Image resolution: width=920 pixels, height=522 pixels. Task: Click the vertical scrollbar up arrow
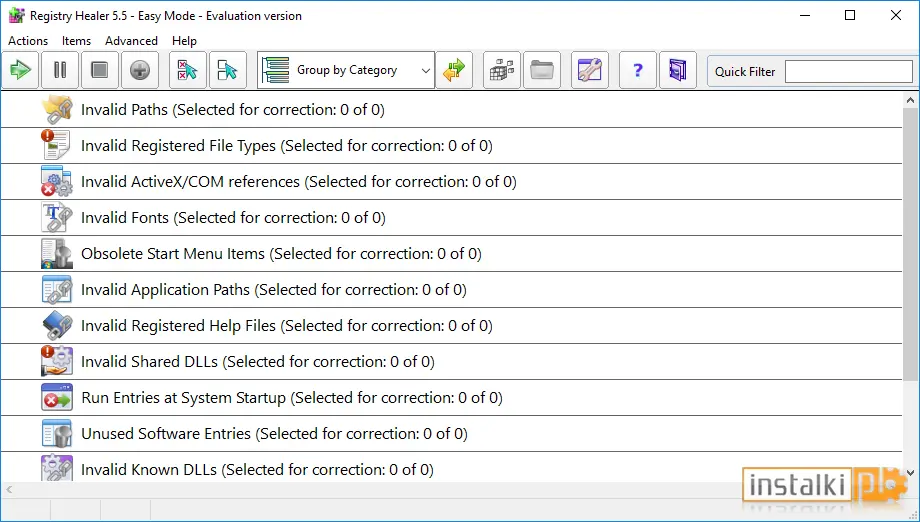click(911, 100)
